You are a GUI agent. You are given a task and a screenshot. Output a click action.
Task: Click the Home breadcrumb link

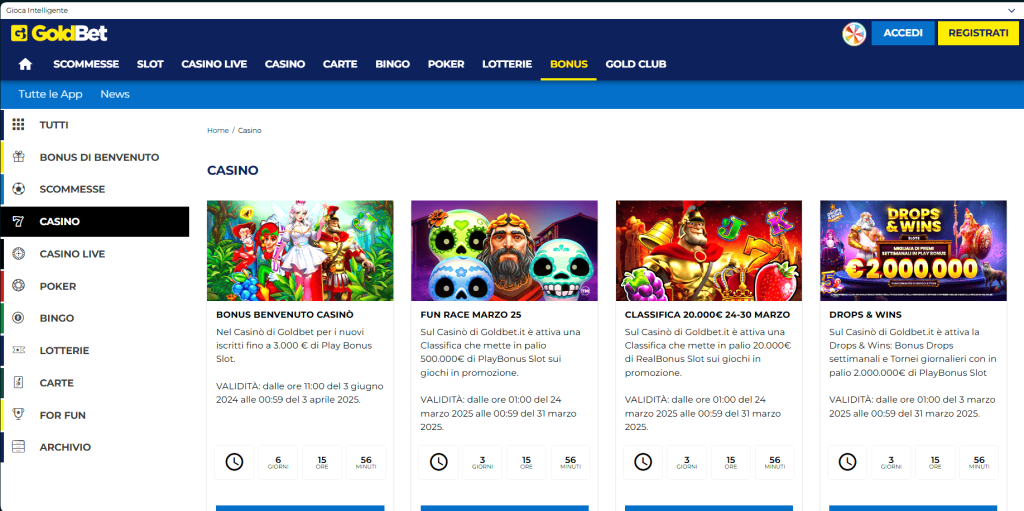(x=218, y=131)
